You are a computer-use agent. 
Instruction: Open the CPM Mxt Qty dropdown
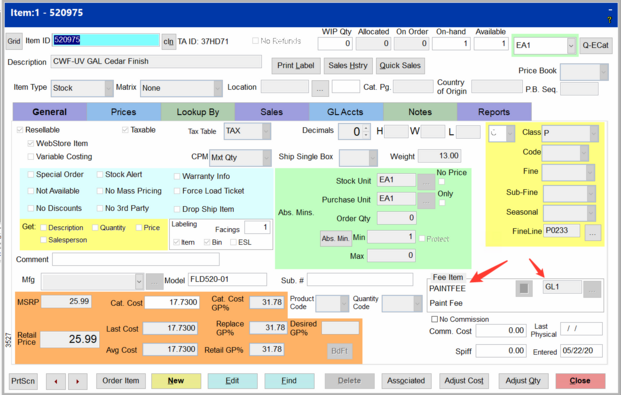pyautogui.click(x=267, y=158)
